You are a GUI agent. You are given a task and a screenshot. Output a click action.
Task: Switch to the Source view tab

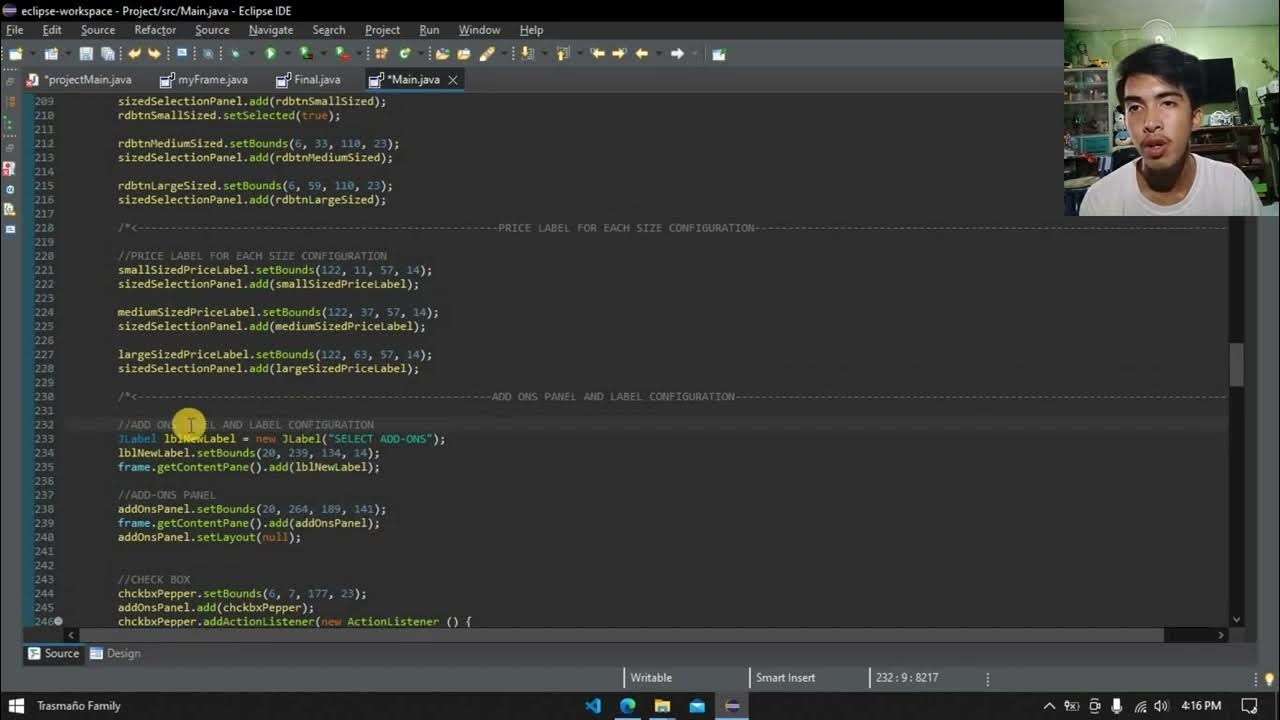(x=54, y=653)
